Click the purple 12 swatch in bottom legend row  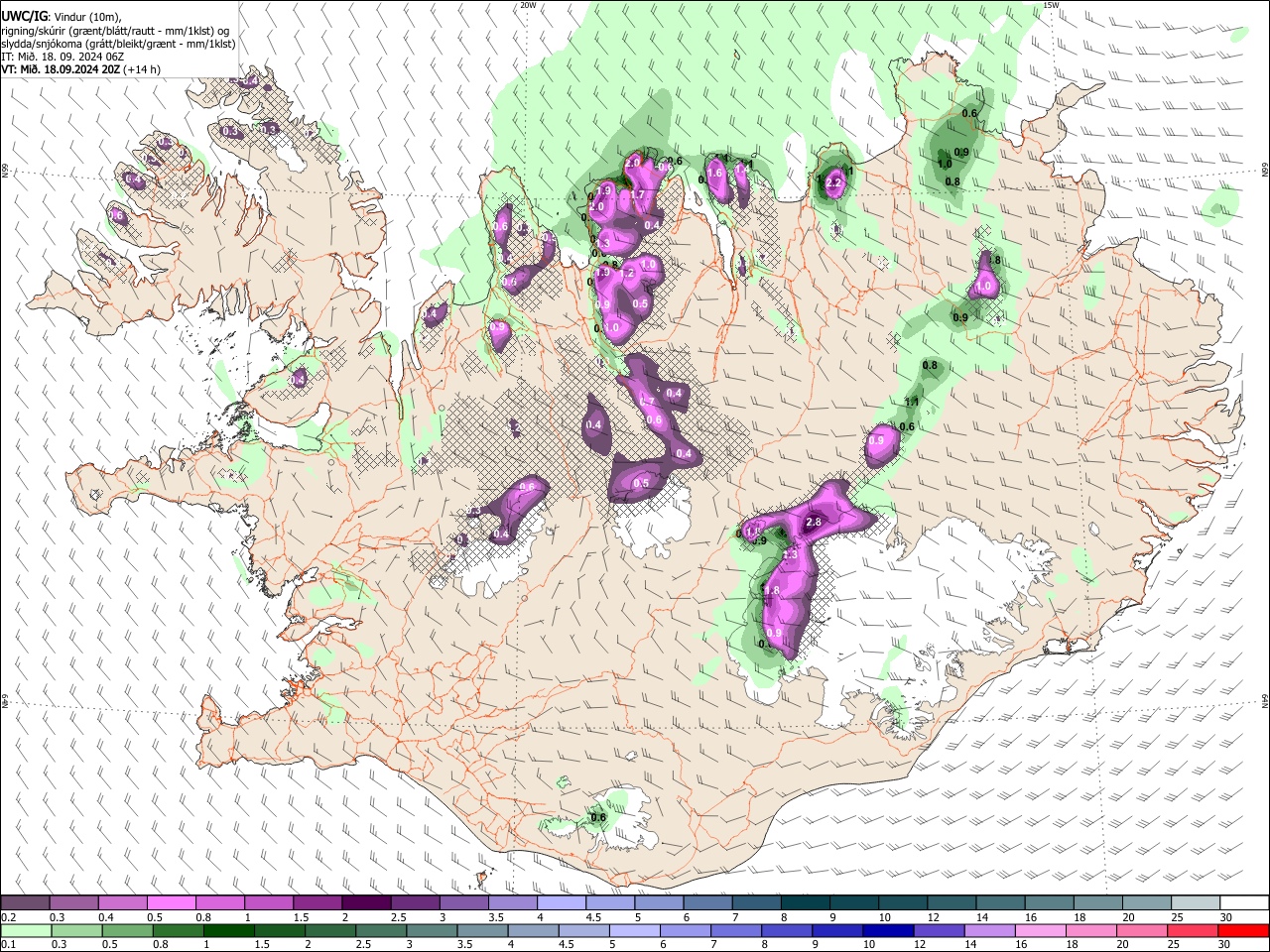point(939,930)
